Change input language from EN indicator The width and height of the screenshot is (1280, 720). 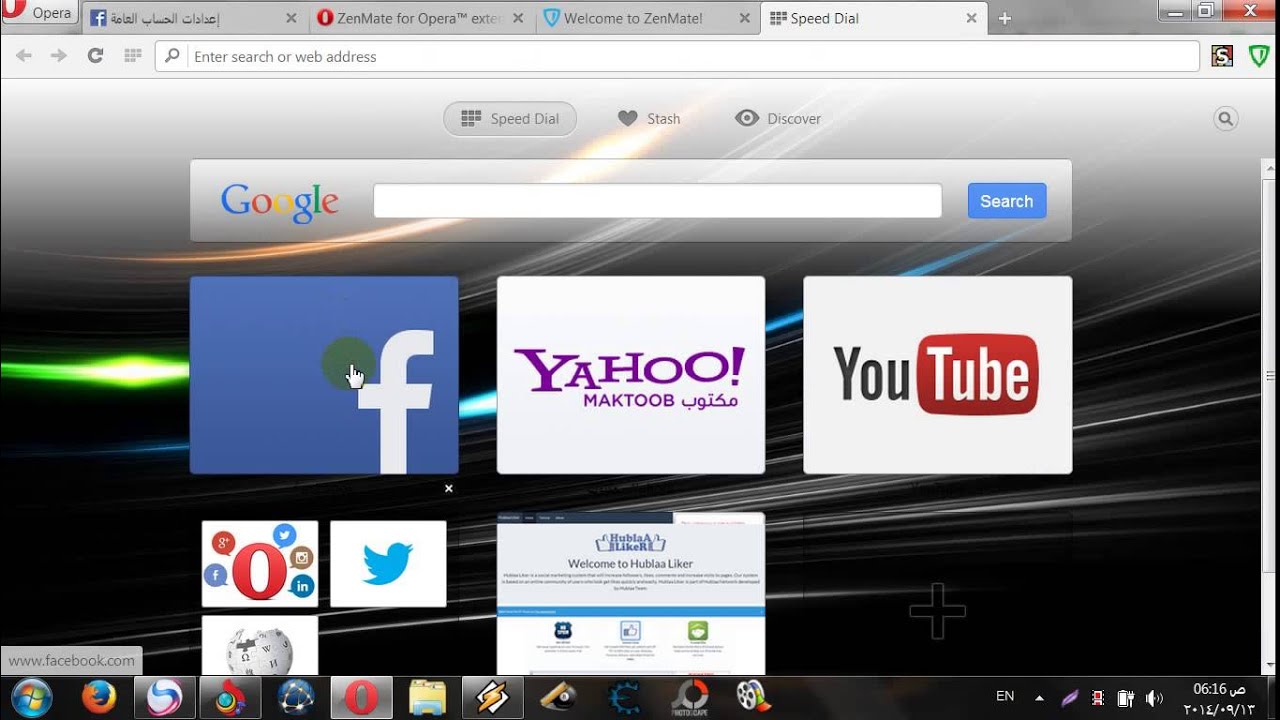[1005, 696]
